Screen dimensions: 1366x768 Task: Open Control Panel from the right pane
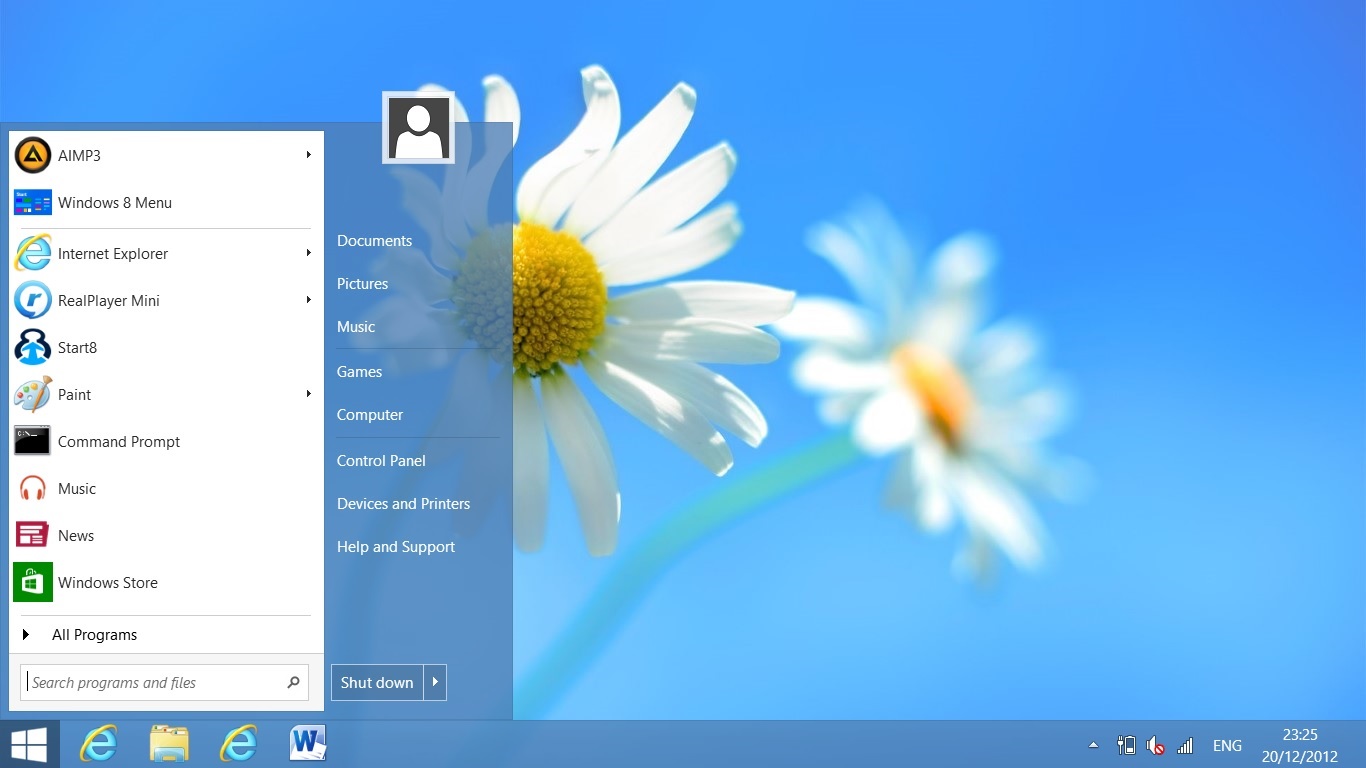[x=381, y=460]
